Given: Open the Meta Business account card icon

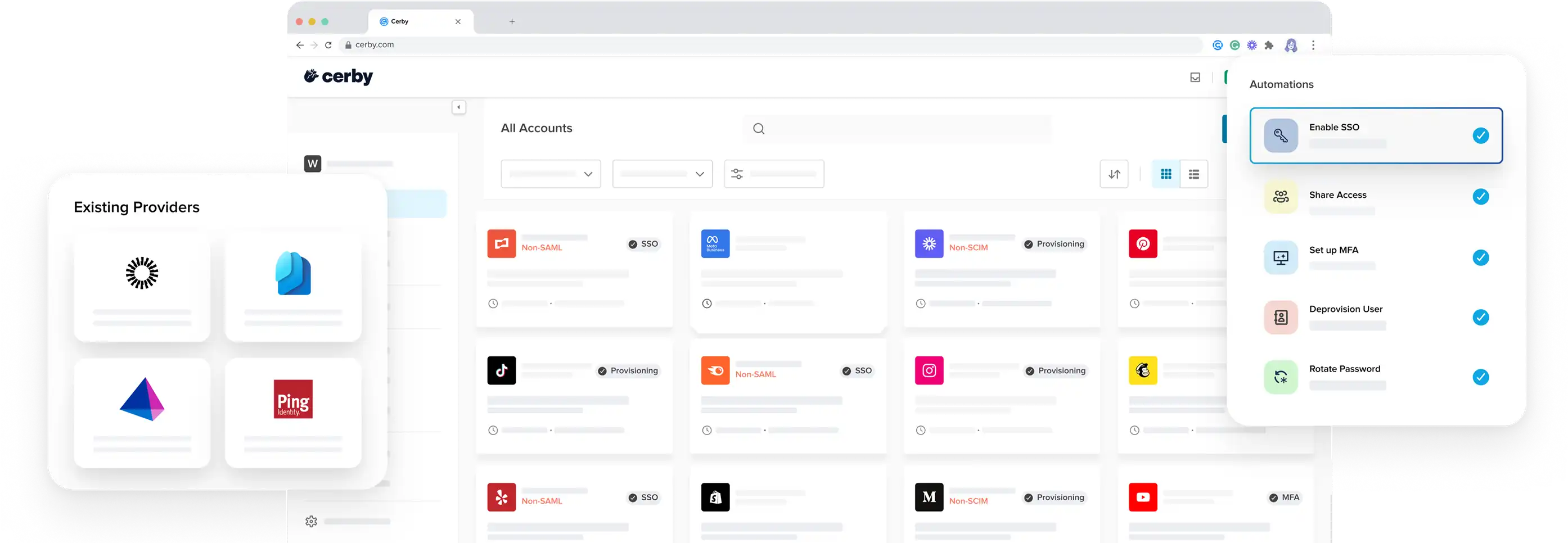Looking at the screenshot, I should click(x=715, y=244).
